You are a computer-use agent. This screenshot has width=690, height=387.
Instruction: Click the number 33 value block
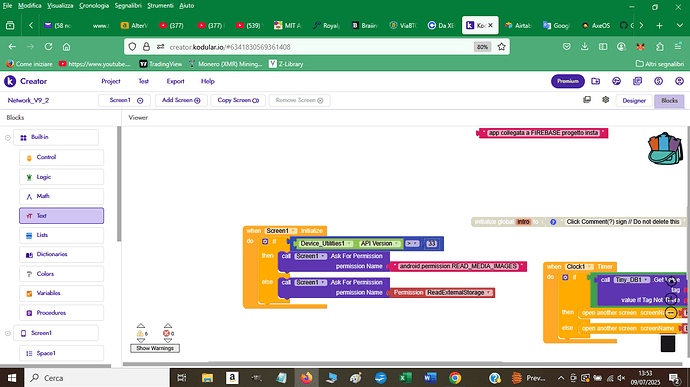tap(431, 243)
